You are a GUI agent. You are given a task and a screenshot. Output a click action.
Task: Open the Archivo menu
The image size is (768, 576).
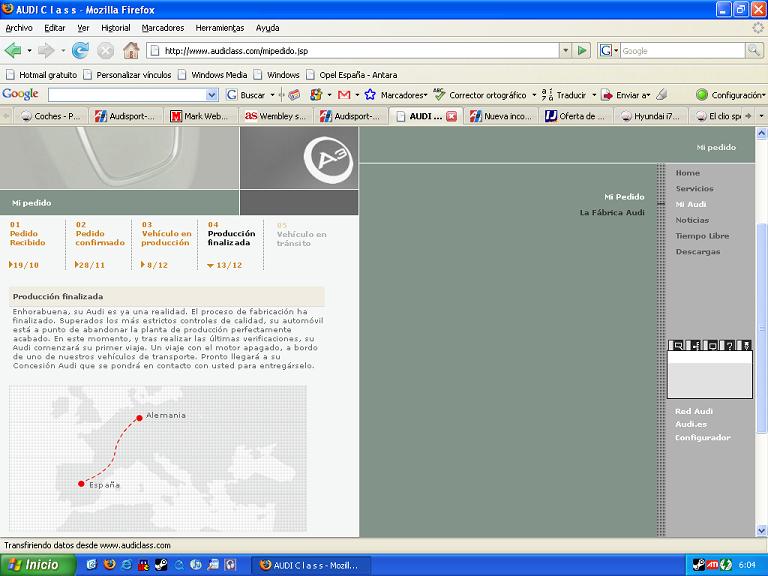point(19,28)
